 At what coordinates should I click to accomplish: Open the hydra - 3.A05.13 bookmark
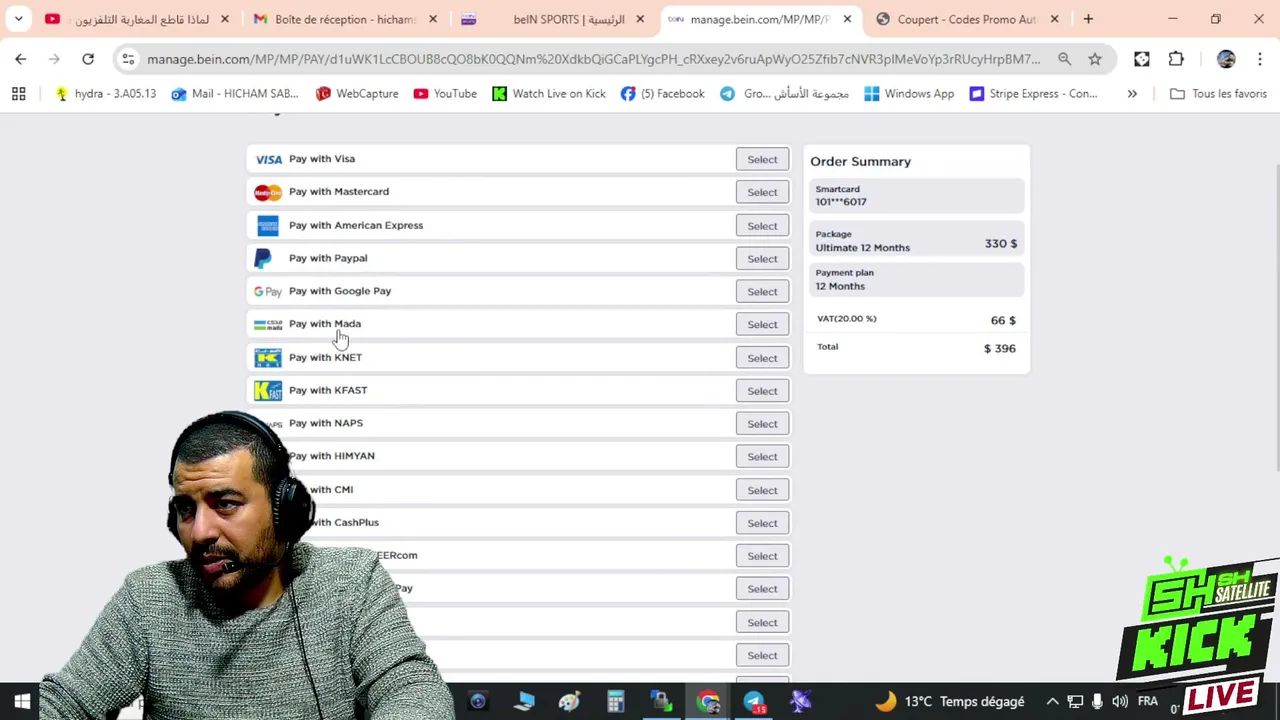point(105,94)
